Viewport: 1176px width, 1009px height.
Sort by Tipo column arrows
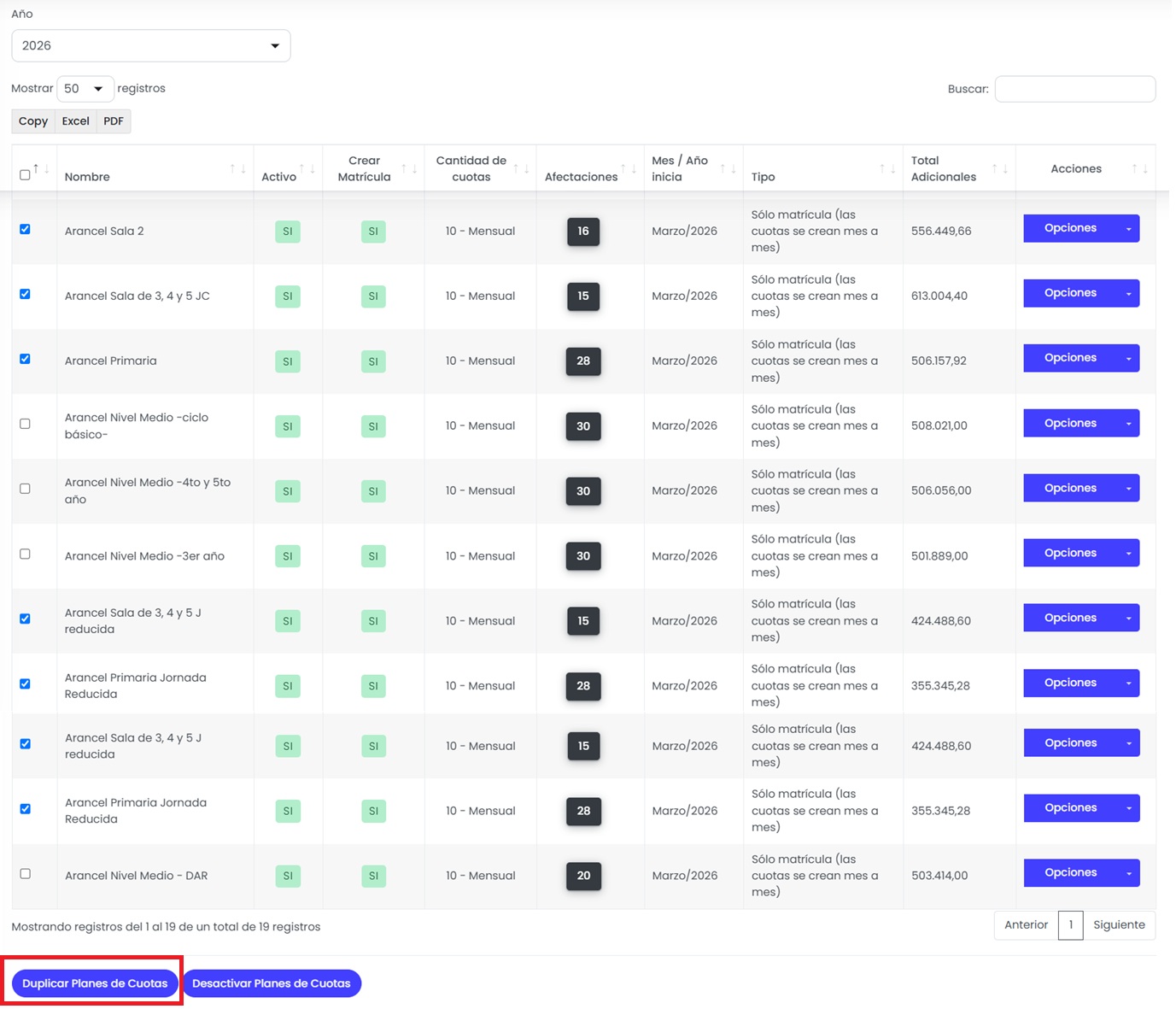(888, 169)
